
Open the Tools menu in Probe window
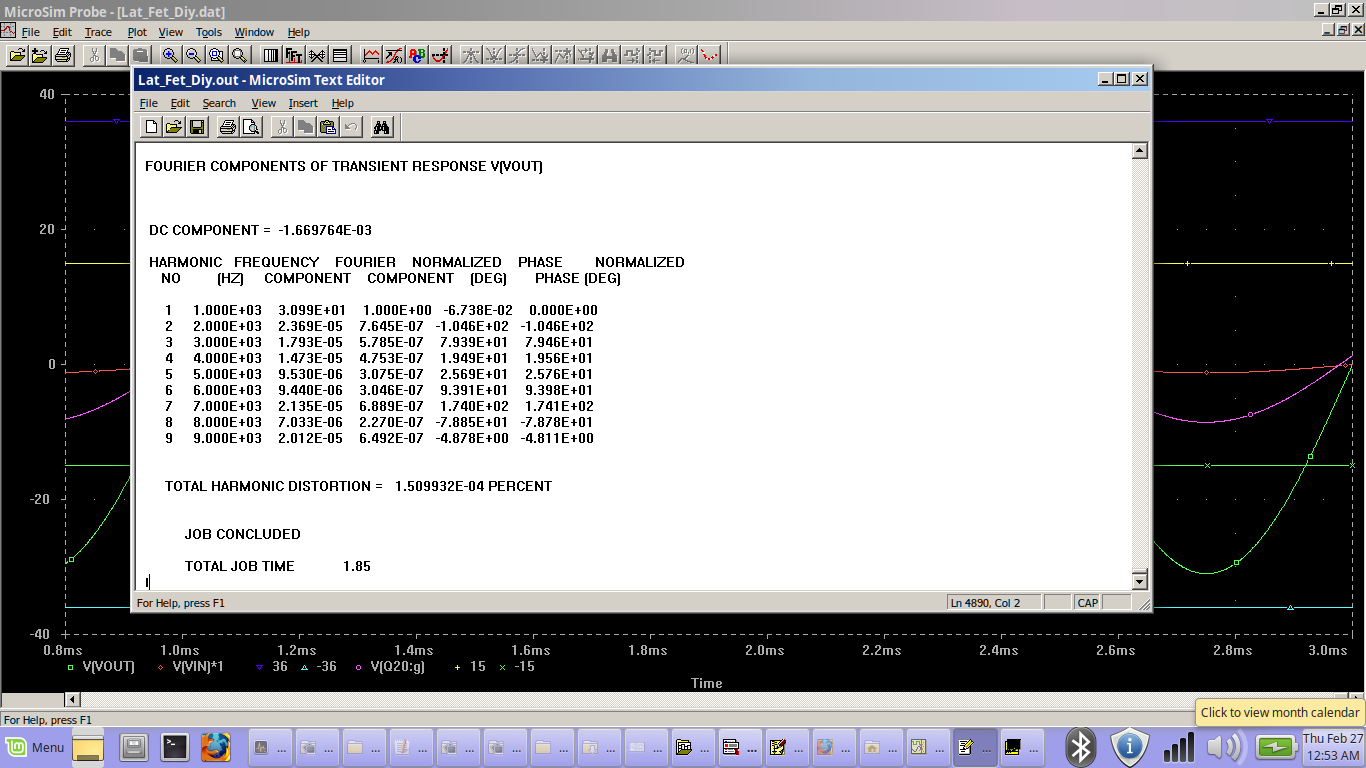(x=208, y=32)
